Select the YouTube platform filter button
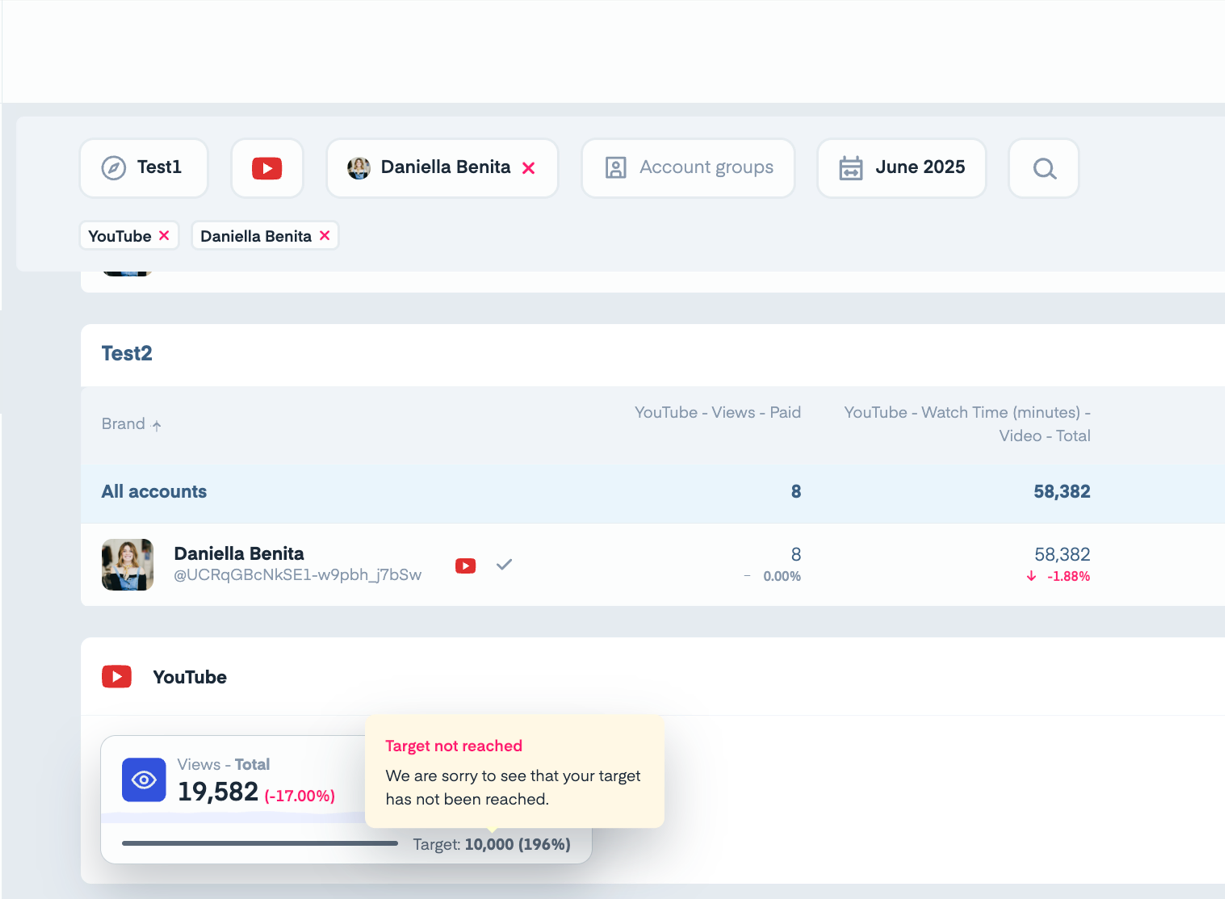This screenshot has width=1225, height=899. pos(267,168)
